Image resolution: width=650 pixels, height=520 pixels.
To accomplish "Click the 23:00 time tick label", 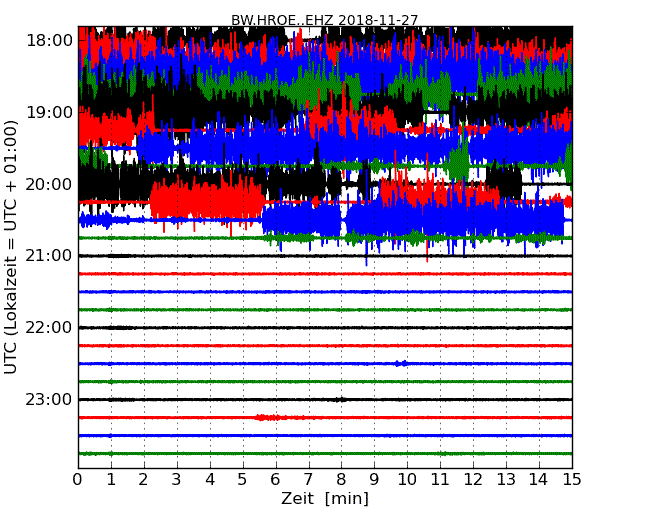I will pos(49,399).
